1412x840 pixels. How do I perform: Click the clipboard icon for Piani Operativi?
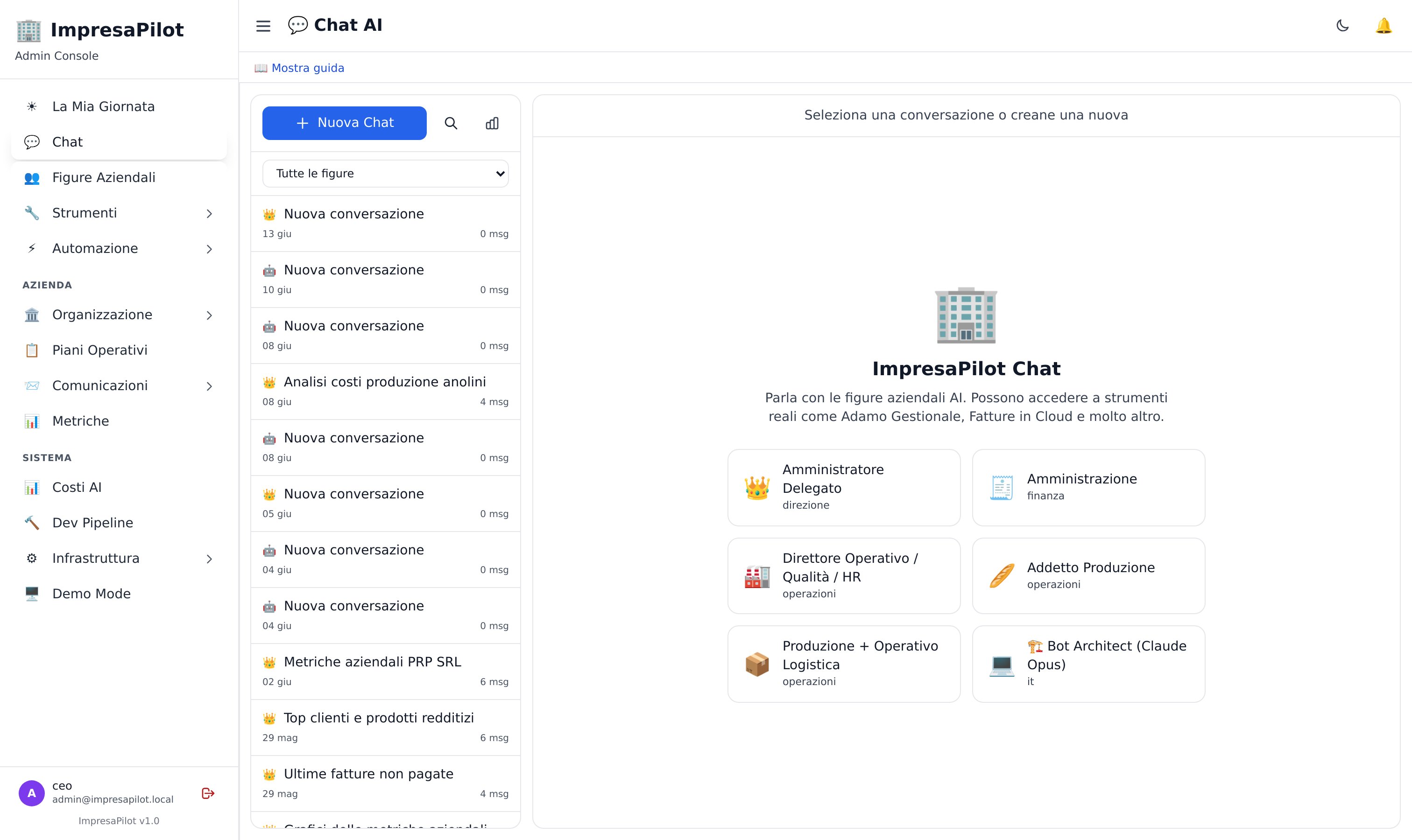pyautogui.click(x=32, y=350)
